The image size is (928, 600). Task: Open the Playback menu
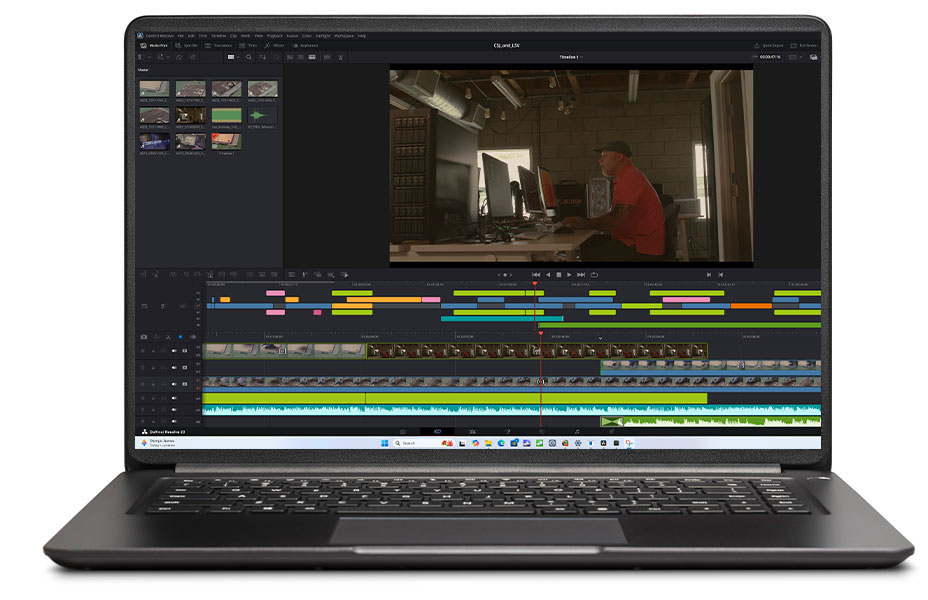(x=275, y=36)
